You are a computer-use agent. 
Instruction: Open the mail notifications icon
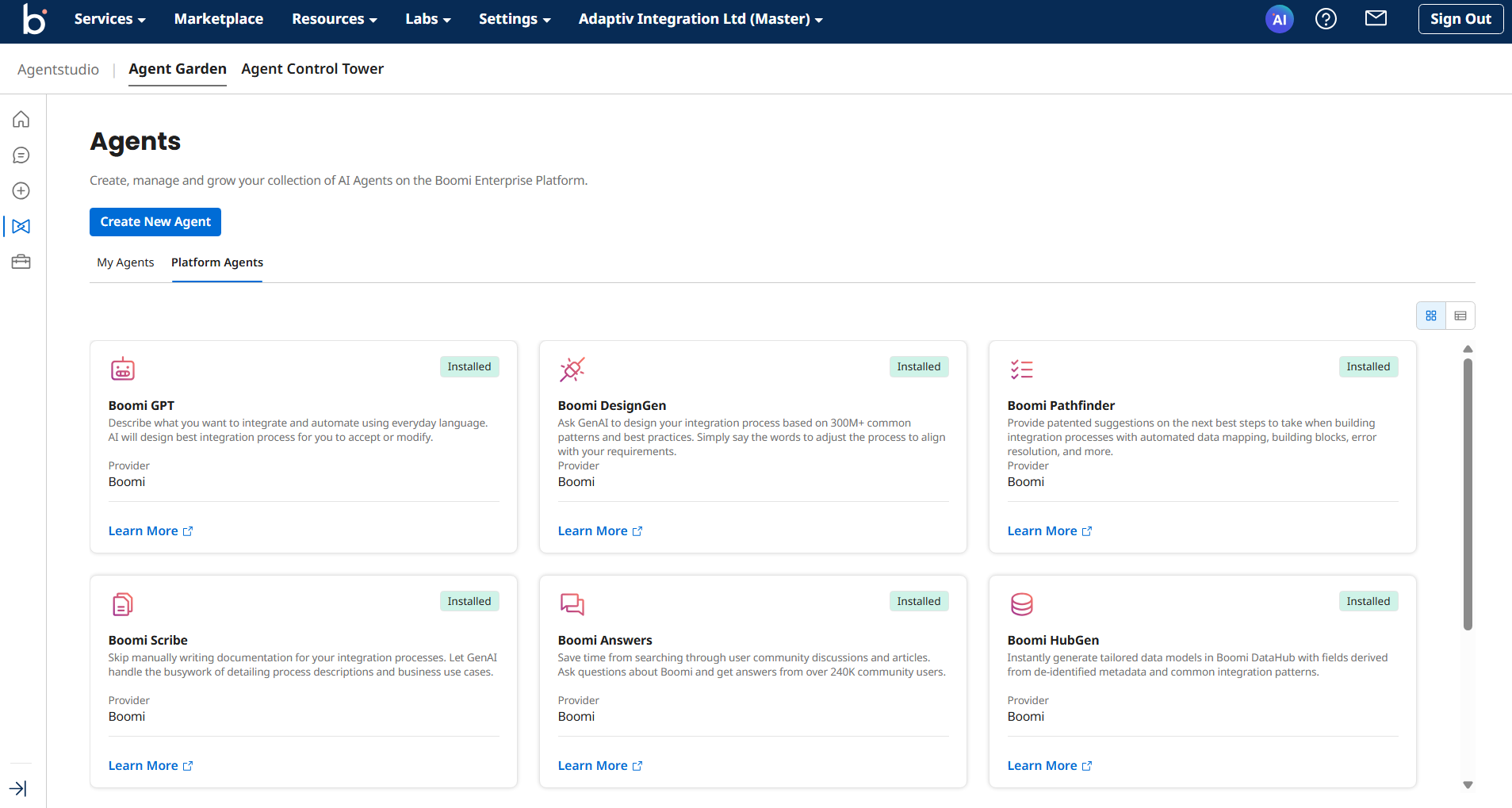(1376, 18)
